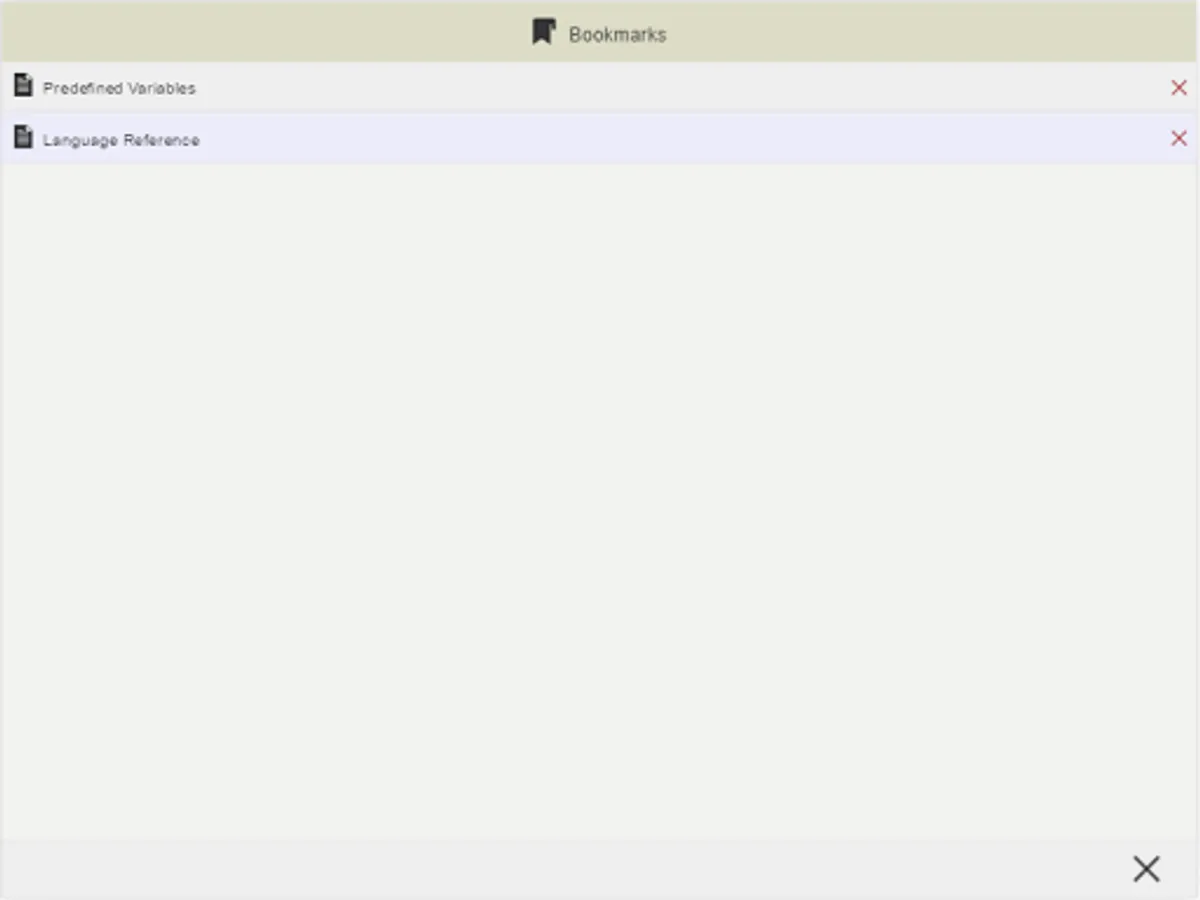Remove the Predefined Variables bookmark
Viewport: 1200px width, 900px height.
pyautogui.click(x=1179, y=88)
